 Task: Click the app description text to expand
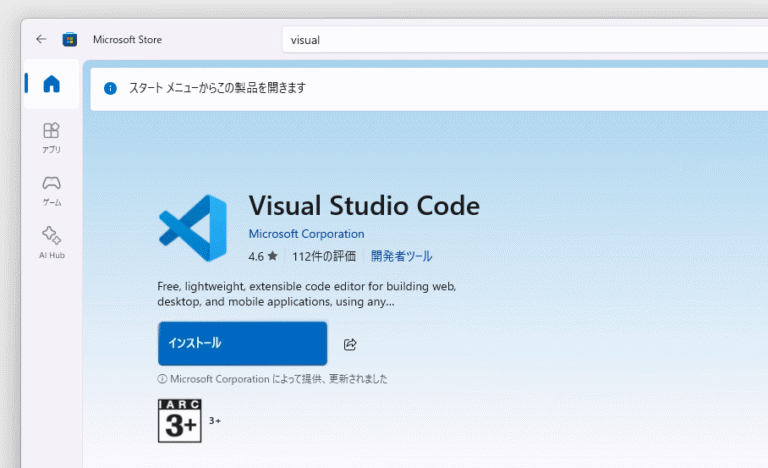pos(306,293)
